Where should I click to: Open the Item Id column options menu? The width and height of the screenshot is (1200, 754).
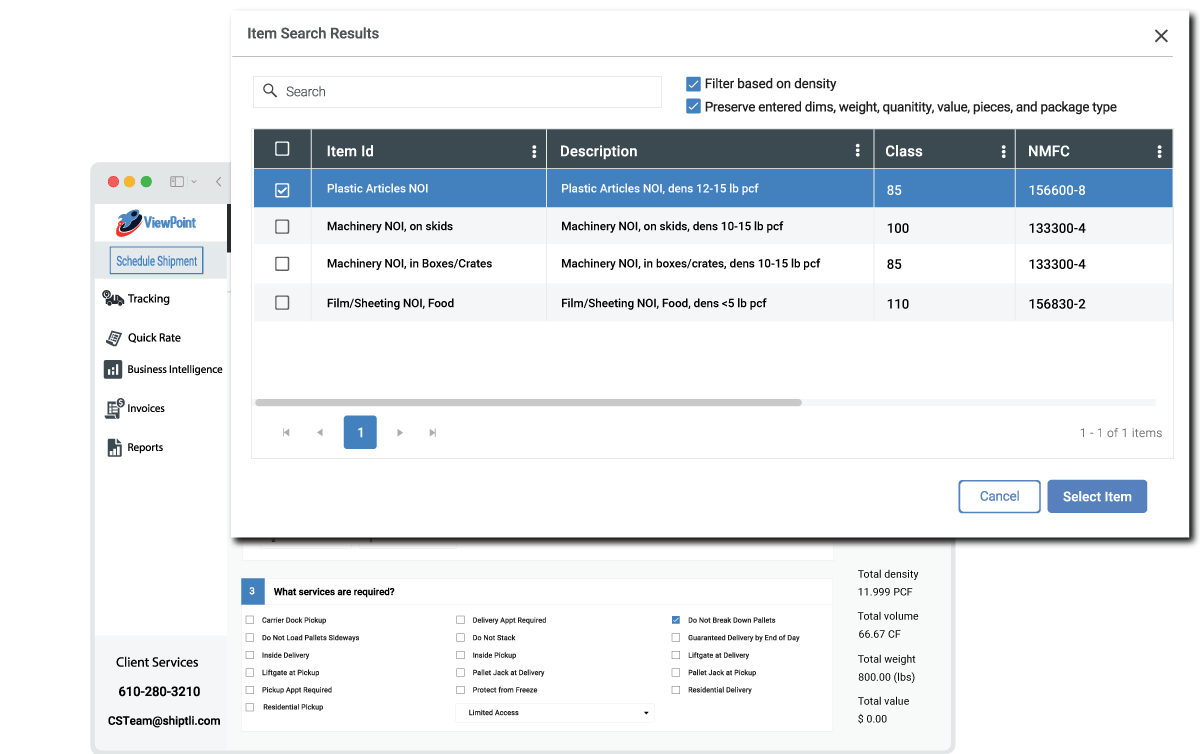pyautogui.click(x=534, y=152)
